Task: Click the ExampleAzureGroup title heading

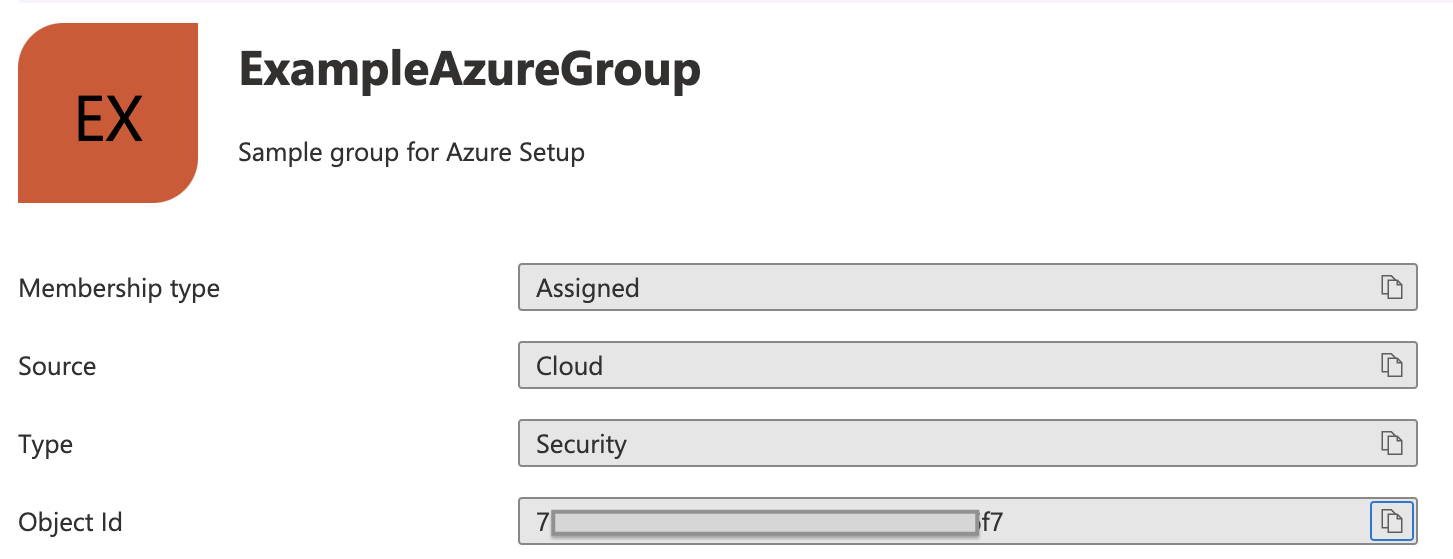Action: pyautogui.click(x=469, y=71)
